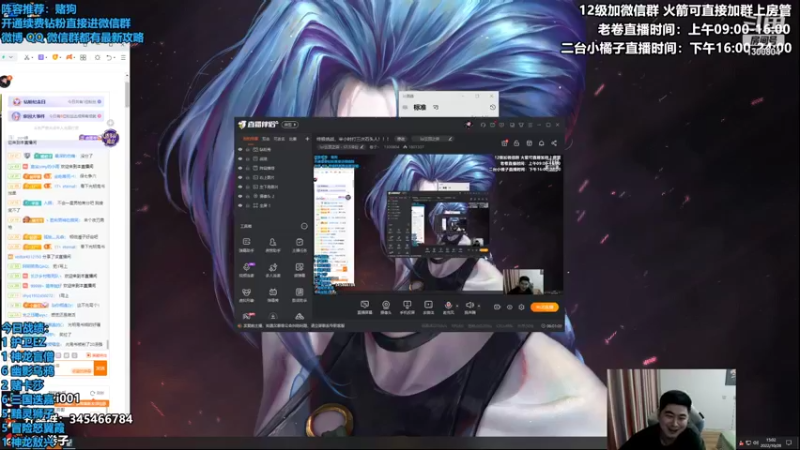Open the Calculator hamburger navigation menu
The height and width of the screenshot is (450, 800).
coord(405,108)
